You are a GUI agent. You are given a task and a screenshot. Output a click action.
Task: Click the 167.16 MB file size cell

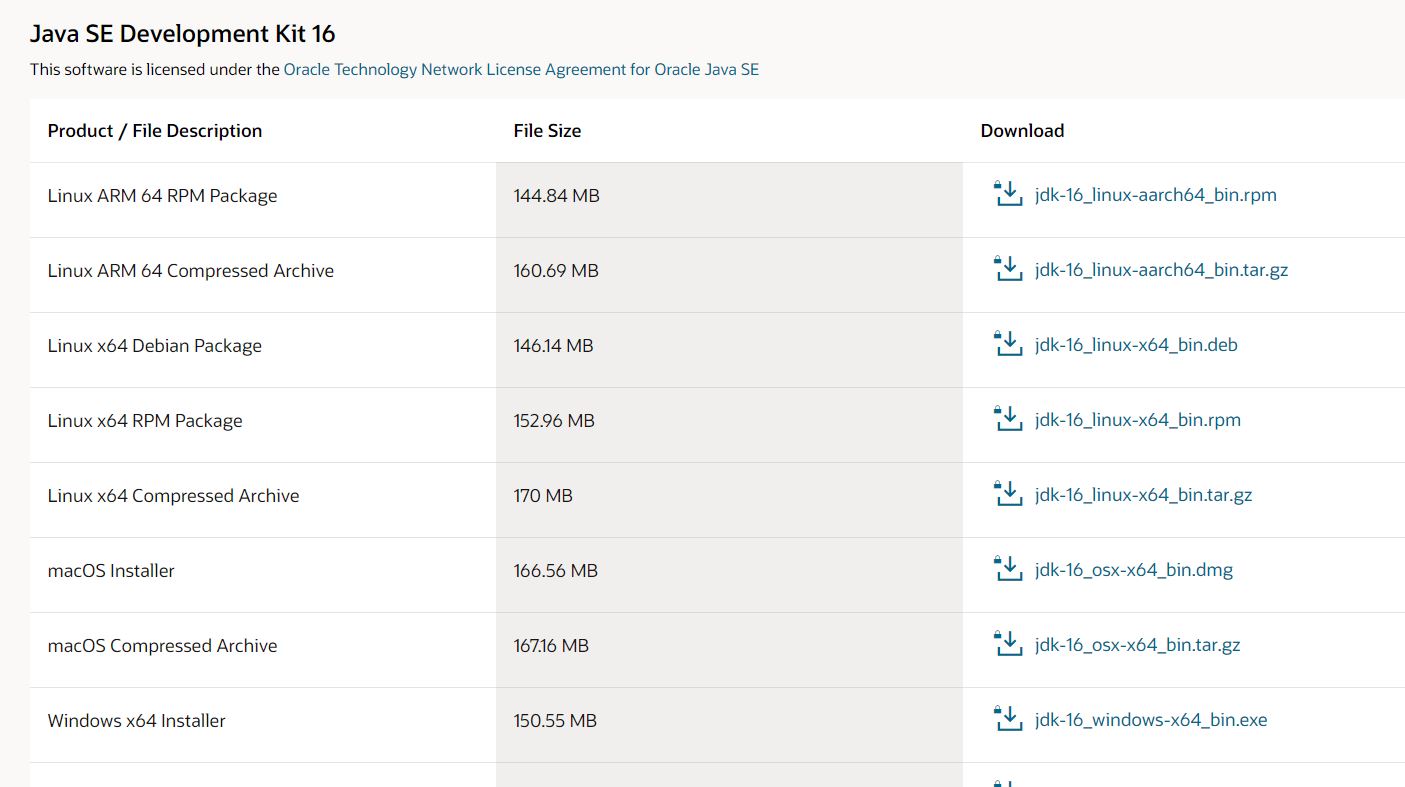[729, 650]
